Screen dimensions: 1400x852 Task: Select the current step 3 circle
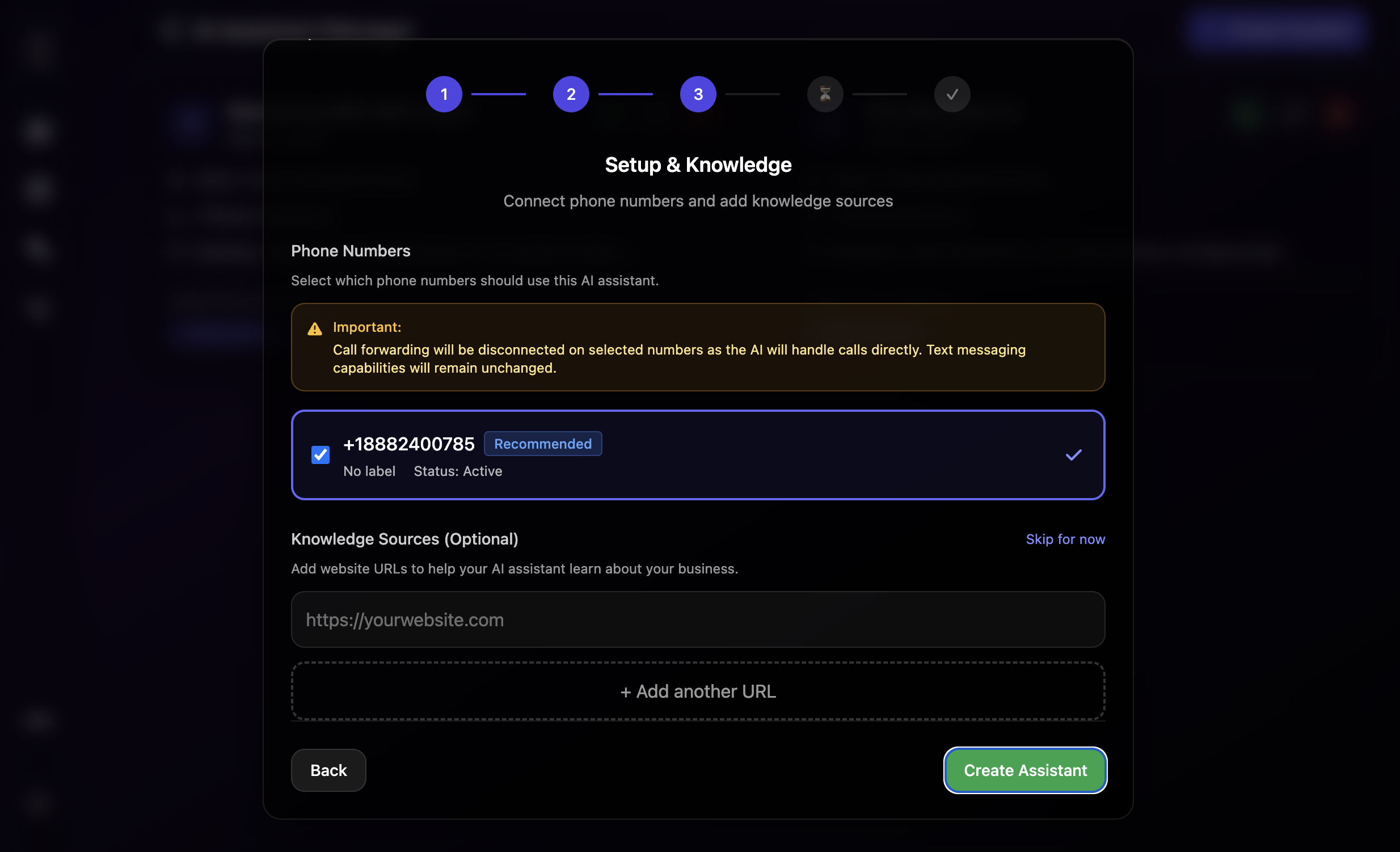pos(698,94)
